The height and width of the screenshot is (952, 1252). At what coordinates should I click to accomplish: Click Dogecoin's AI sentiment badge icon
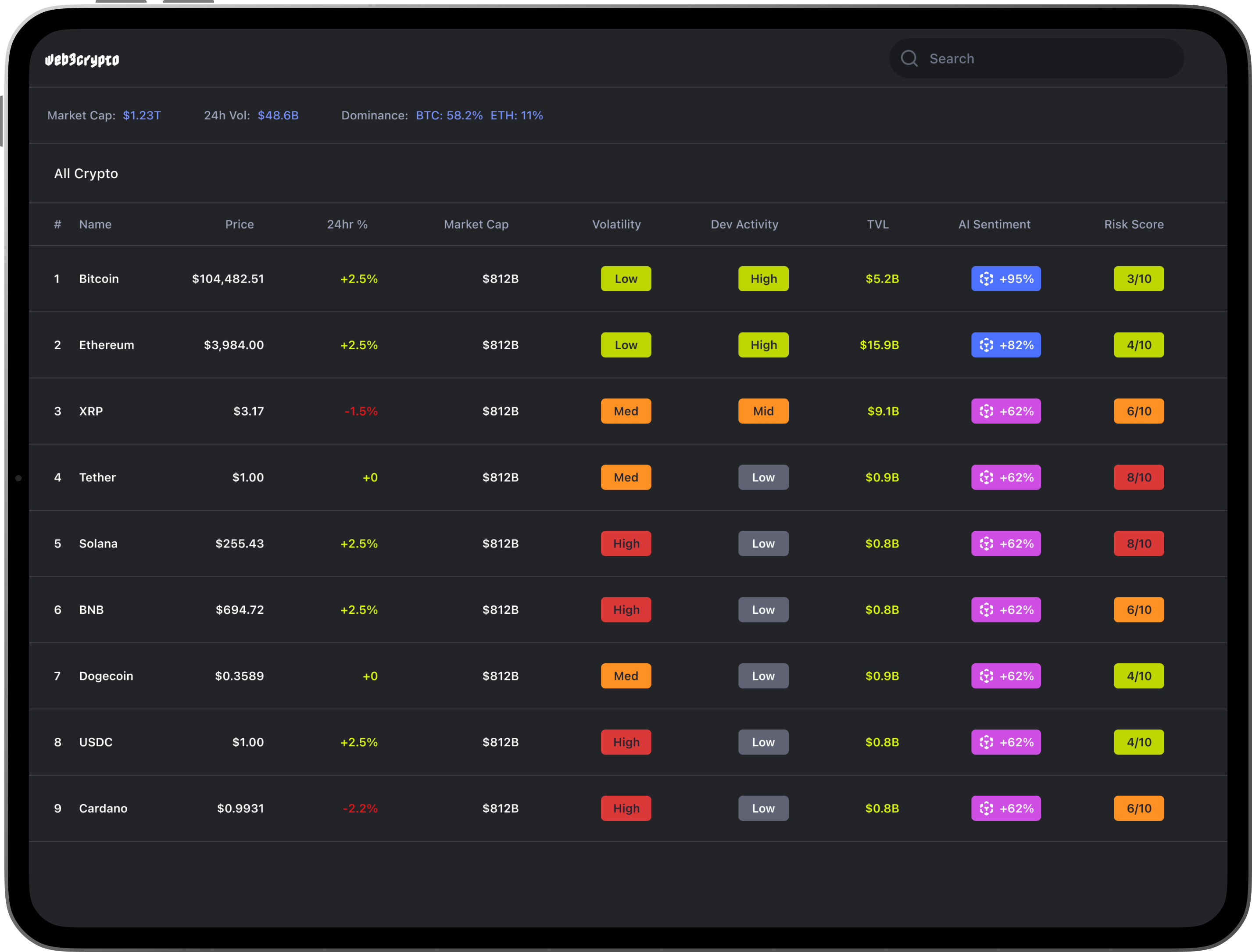coord(986,676)
